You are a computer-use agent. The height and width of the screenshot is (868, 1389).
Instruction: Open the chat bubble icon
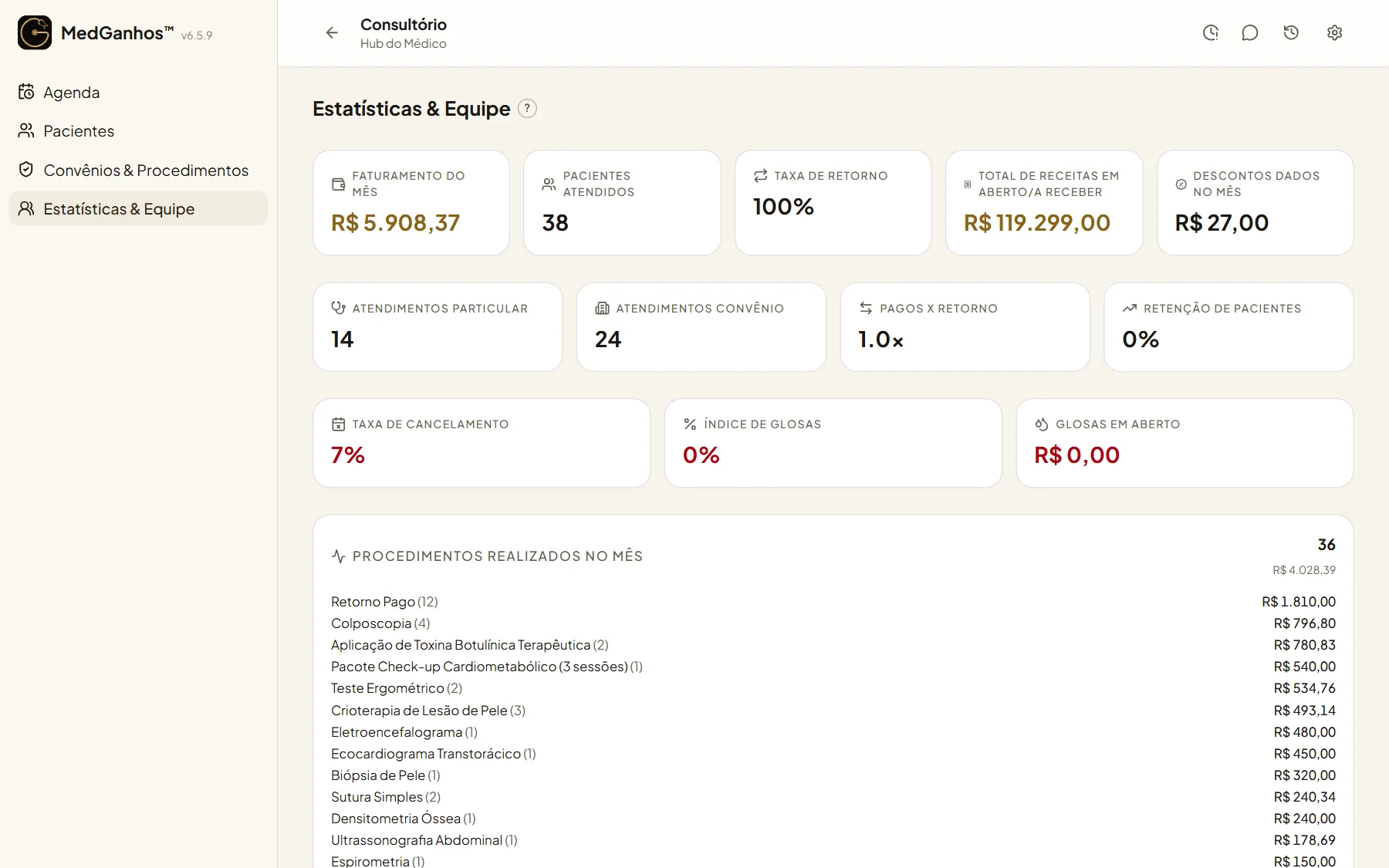pos(1250,32)
